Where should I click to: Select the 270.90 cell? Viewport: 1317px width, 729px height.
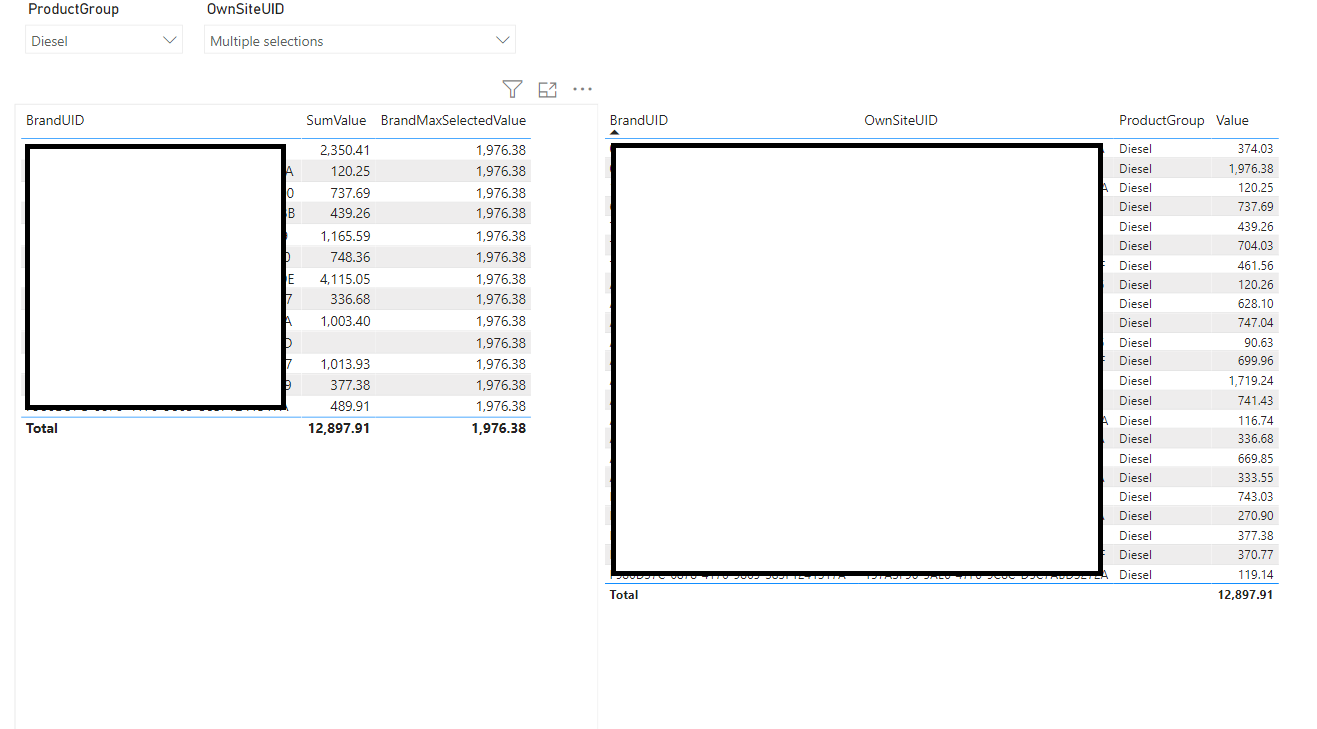click(x=1255, y=516)
